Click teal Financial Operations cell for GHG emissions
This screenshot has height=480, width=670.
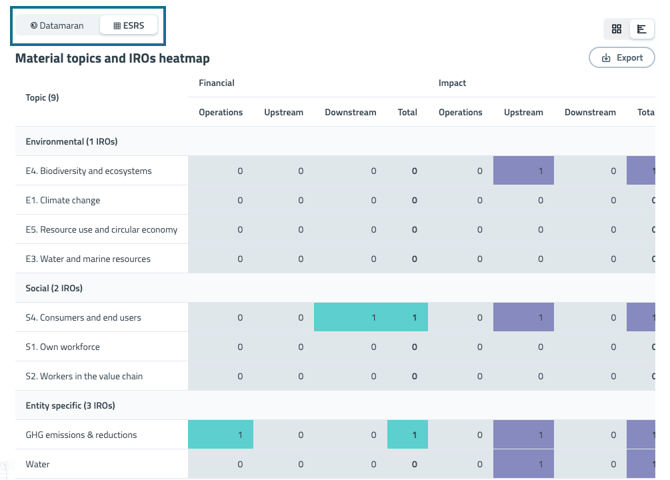point(220,435)
